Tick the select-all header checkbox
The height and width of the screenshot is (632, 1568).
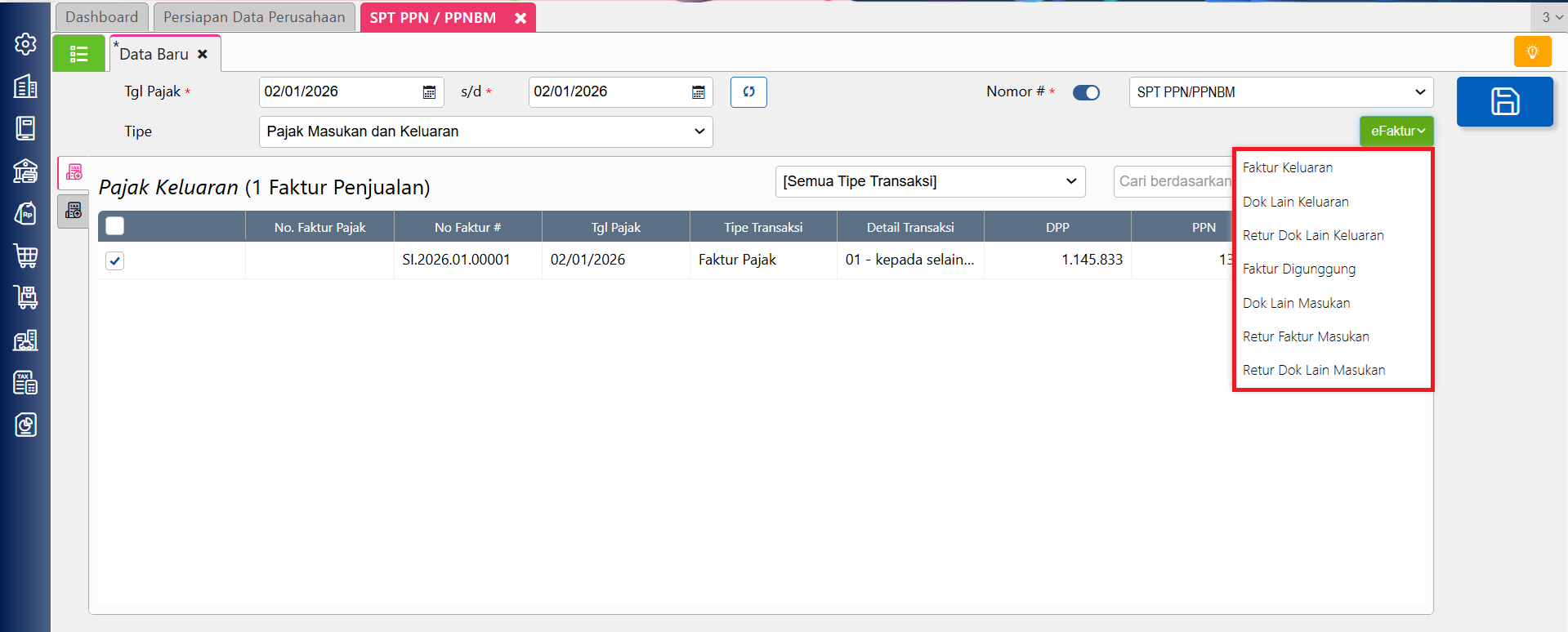[x=115, y=226]
